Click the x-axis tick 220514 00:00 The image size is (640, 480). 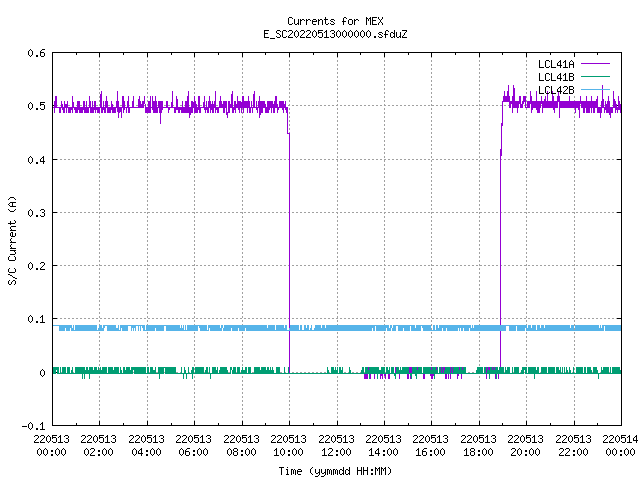(620, 445)
